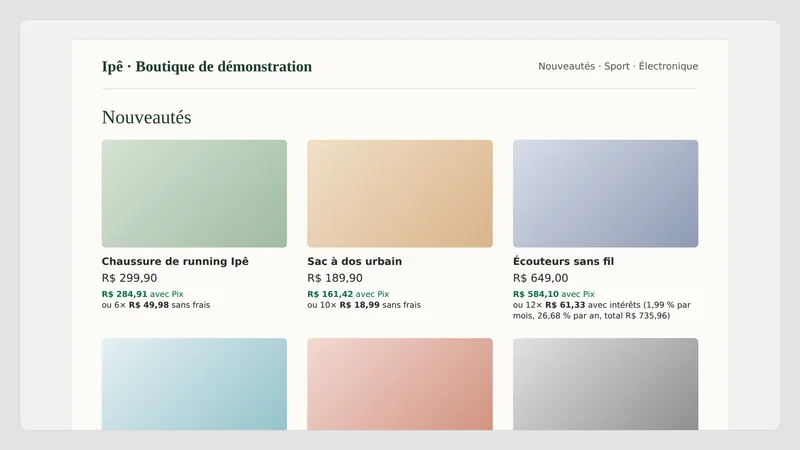The height and width of the screenshot is (450, 800).
Task: Click the R$ 284,91 avec Pix offer
Action: (142, 294)
